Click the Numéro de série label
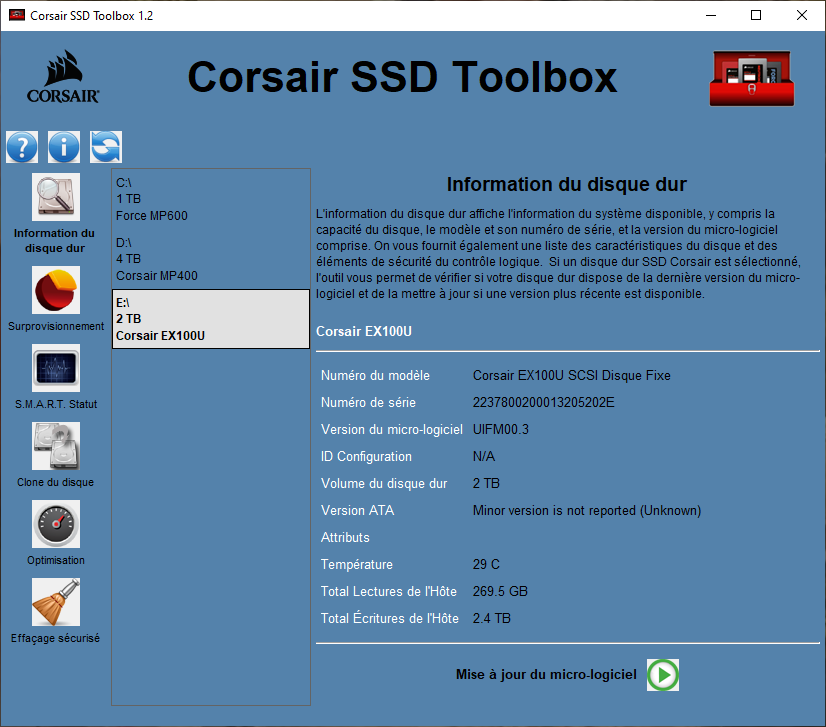Screen dimensions: 826x727 coord(368,402)
